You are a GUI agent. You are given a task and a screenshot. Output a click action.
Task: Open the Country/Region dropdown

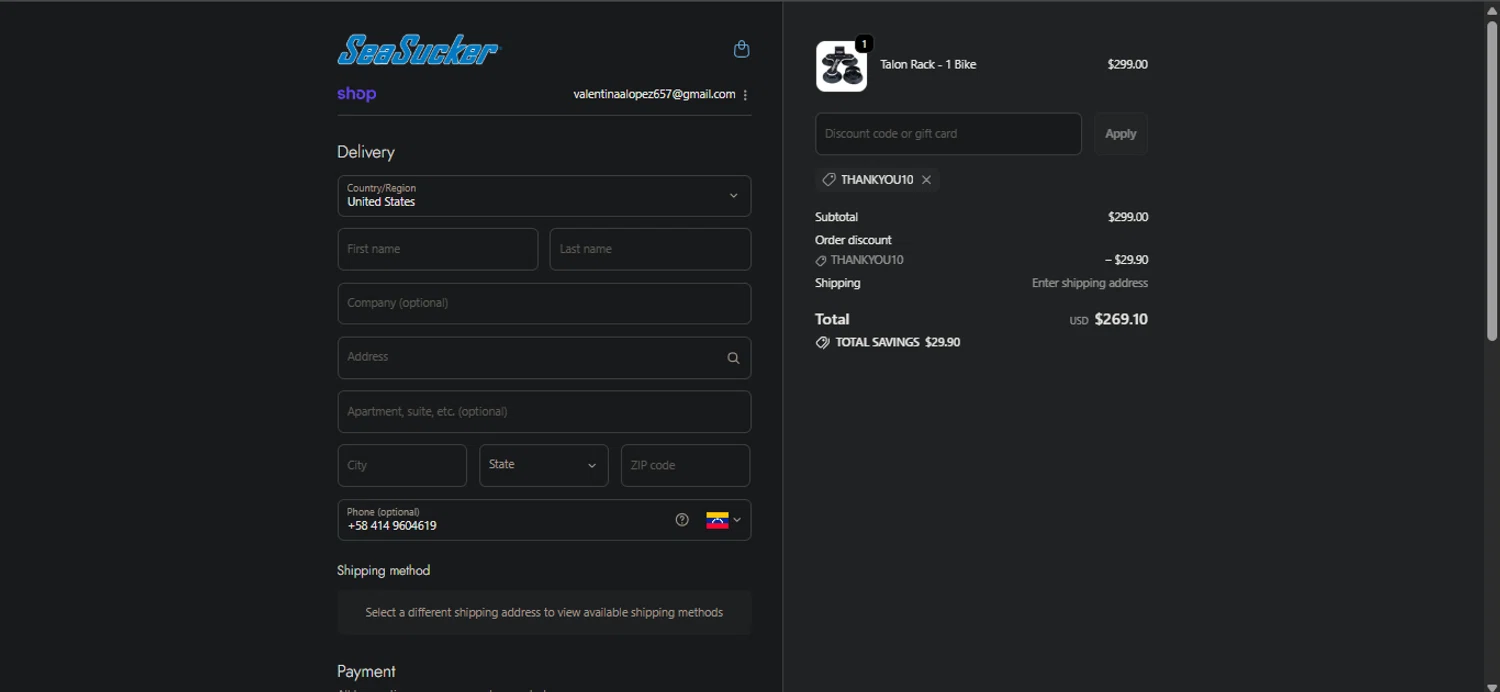[x=544, y=196]
